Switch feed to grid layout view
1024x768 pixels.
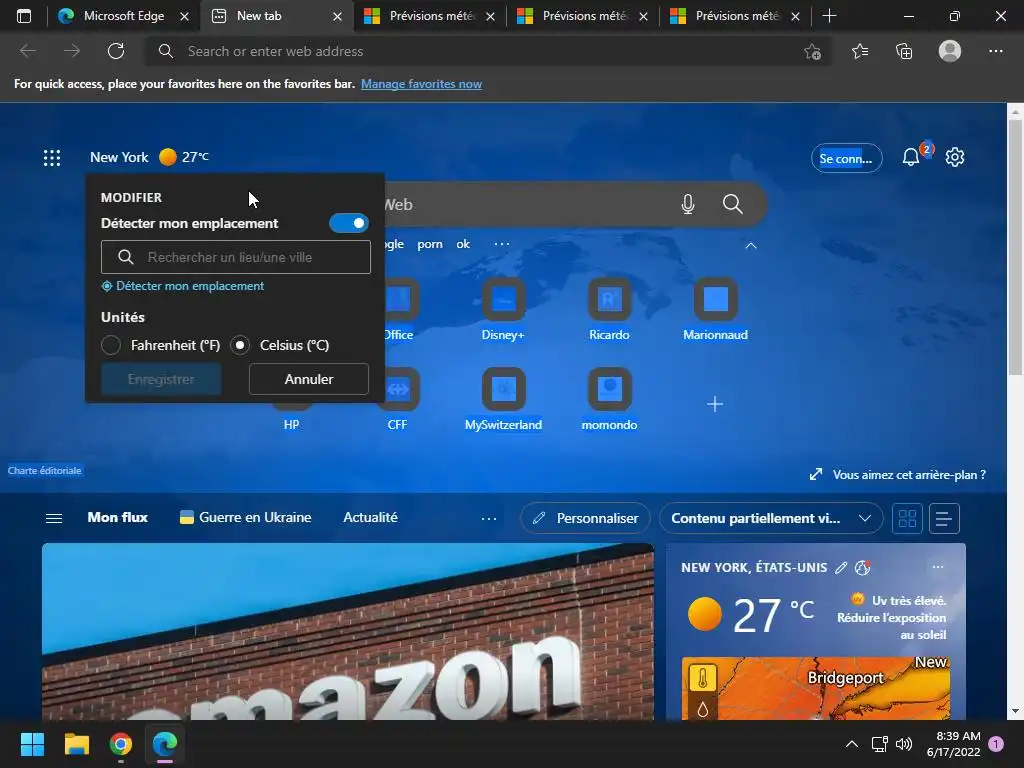tap(907, 519)
